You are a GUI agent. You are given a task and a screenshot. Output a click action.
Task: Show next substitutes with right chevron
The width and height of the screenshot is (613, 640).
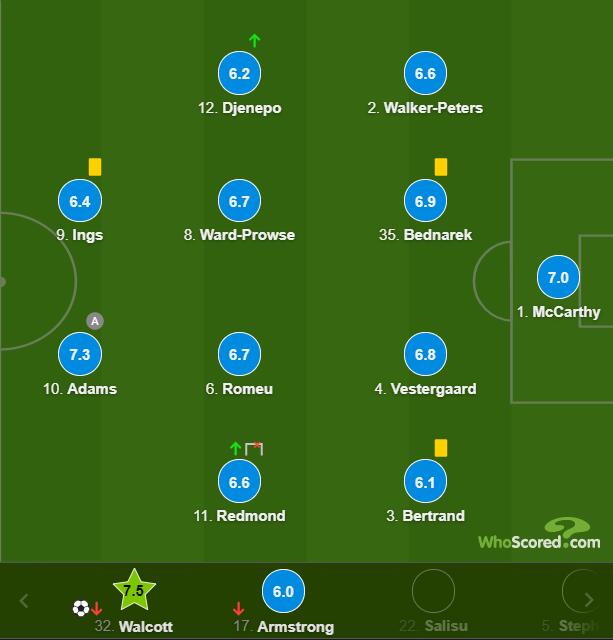pos(588,600)
